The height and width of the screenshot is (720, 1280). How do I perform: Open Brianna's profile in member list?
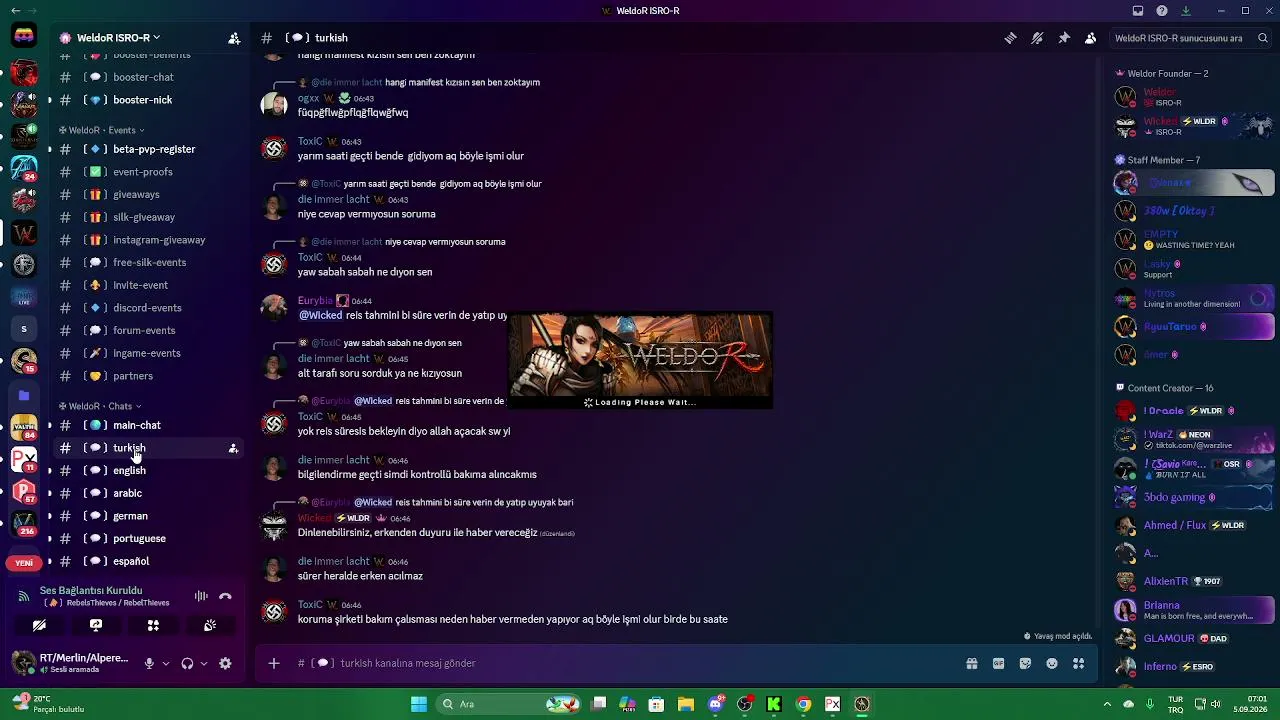pyautogui.click(x=1194, y=610)
